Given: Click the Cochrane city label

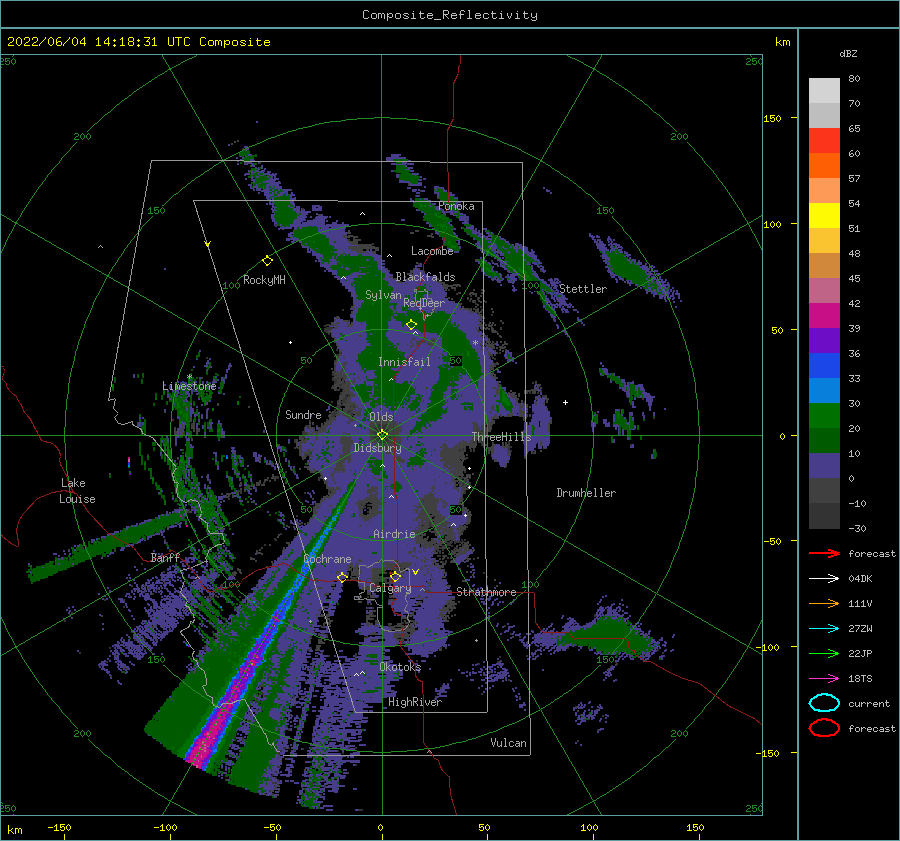Looking at the screenshot, I should pos(327,559).
